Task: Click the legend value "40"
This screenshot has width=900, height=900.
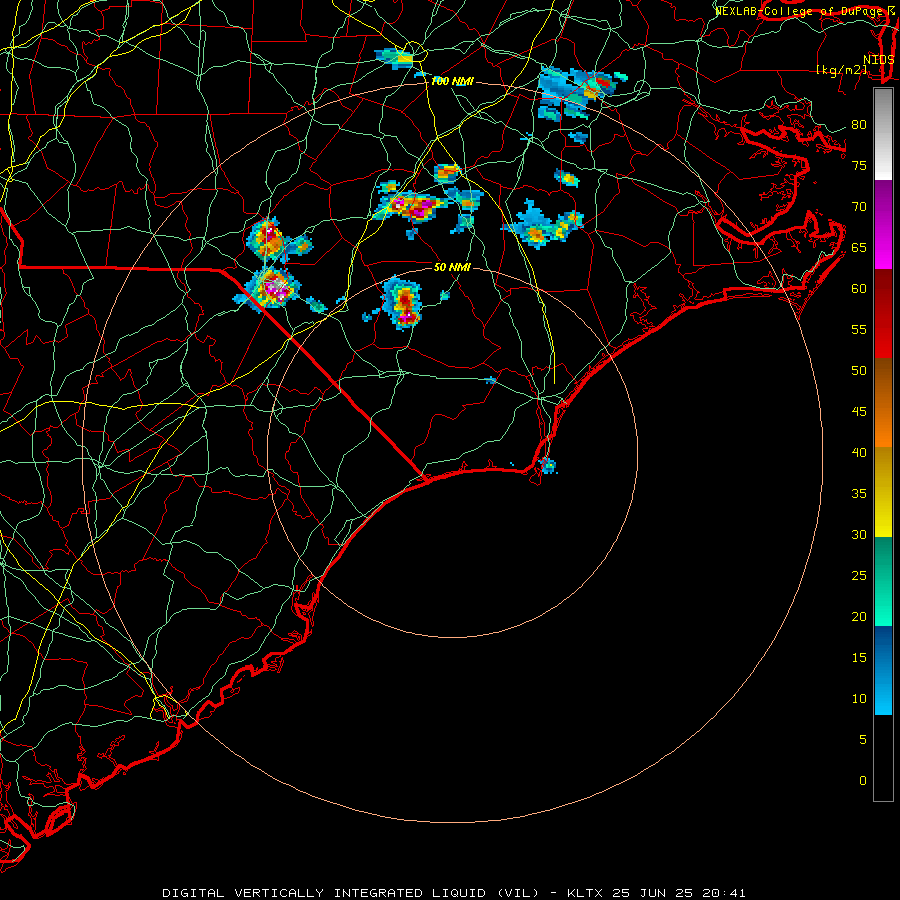Action: click(x=859, y=452)
